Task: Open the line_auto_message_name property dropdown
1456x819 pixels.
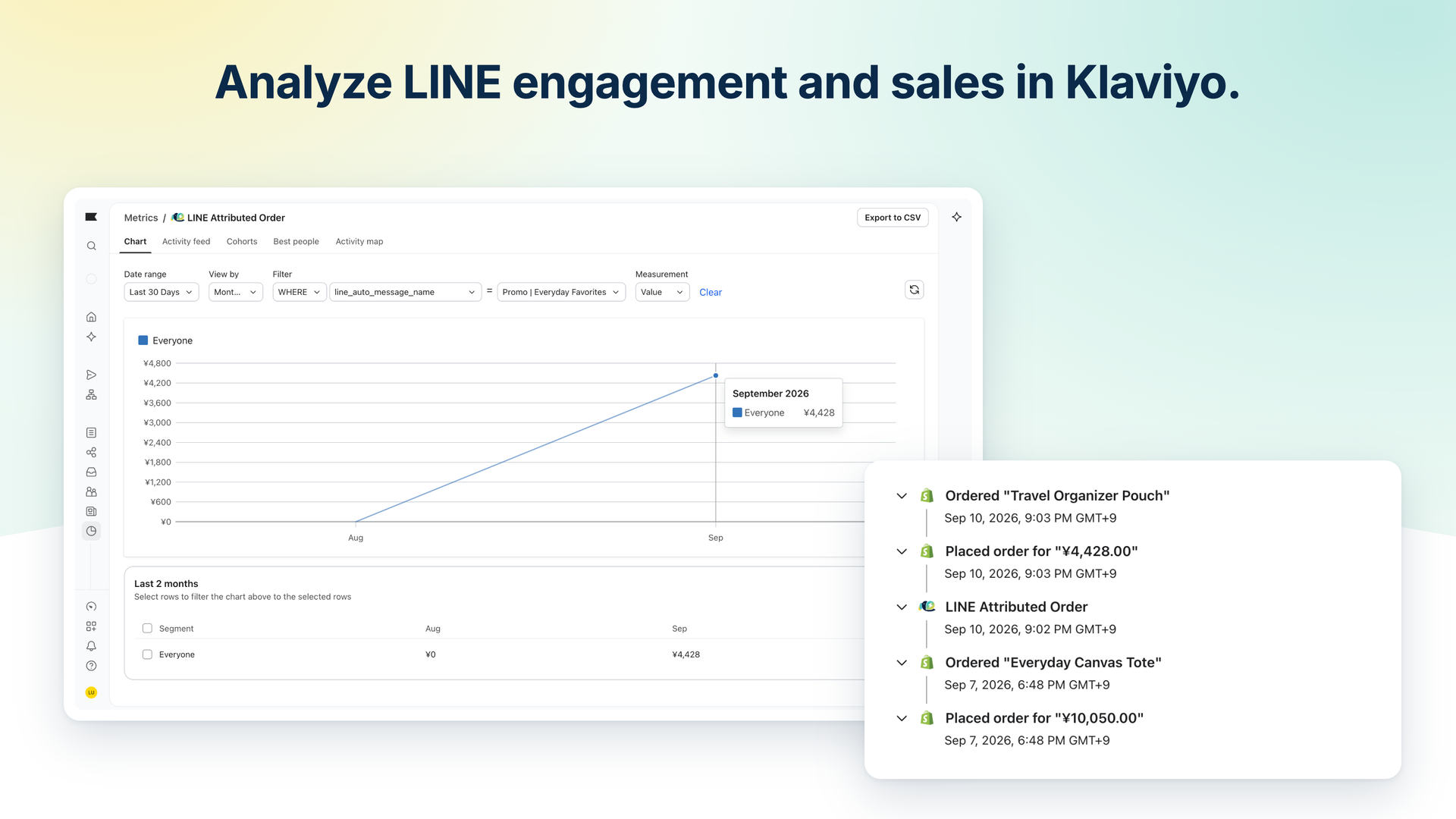Action: pyautogui.click(x=405, y=292)
